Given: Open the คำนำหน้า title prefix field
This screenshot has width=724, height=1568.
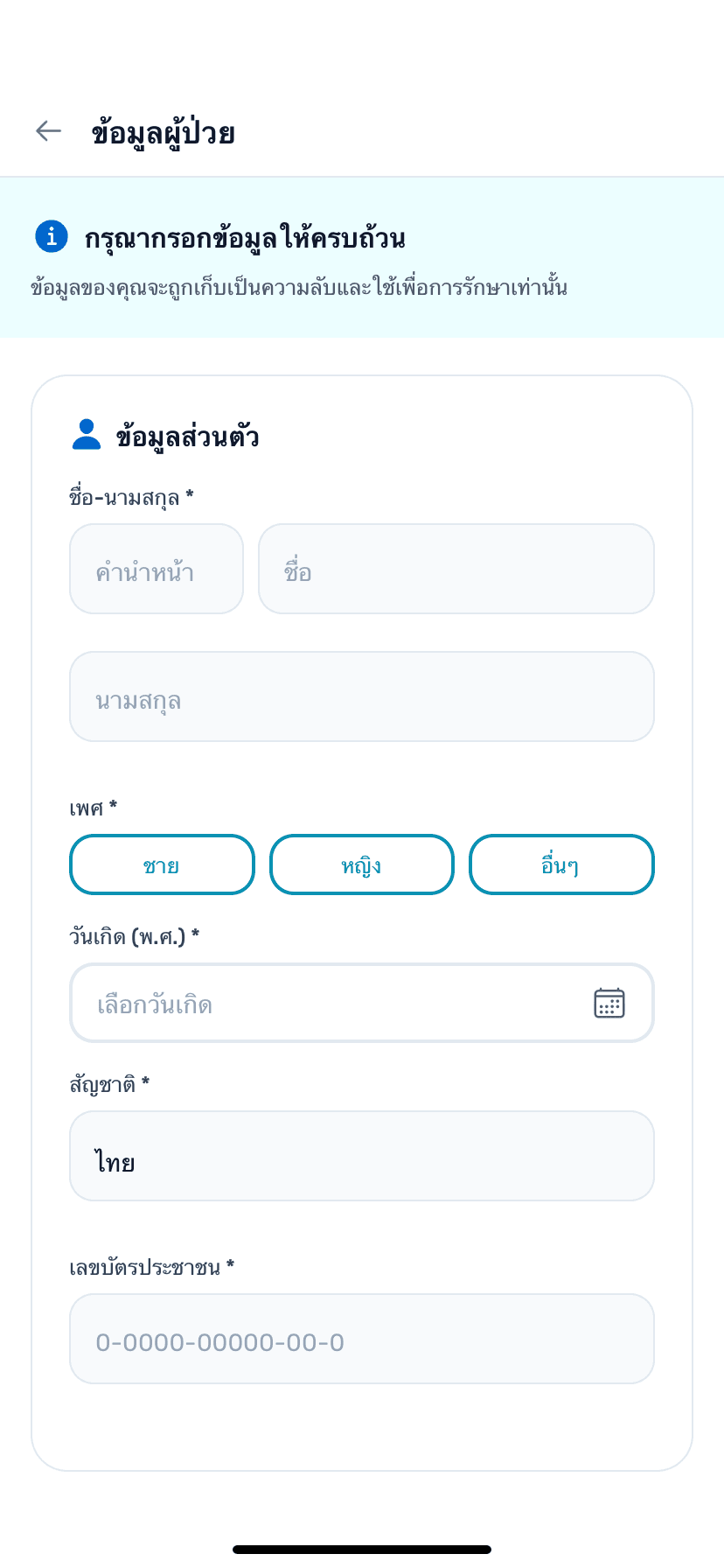Looking at the screenshot, I should point(157,570).
